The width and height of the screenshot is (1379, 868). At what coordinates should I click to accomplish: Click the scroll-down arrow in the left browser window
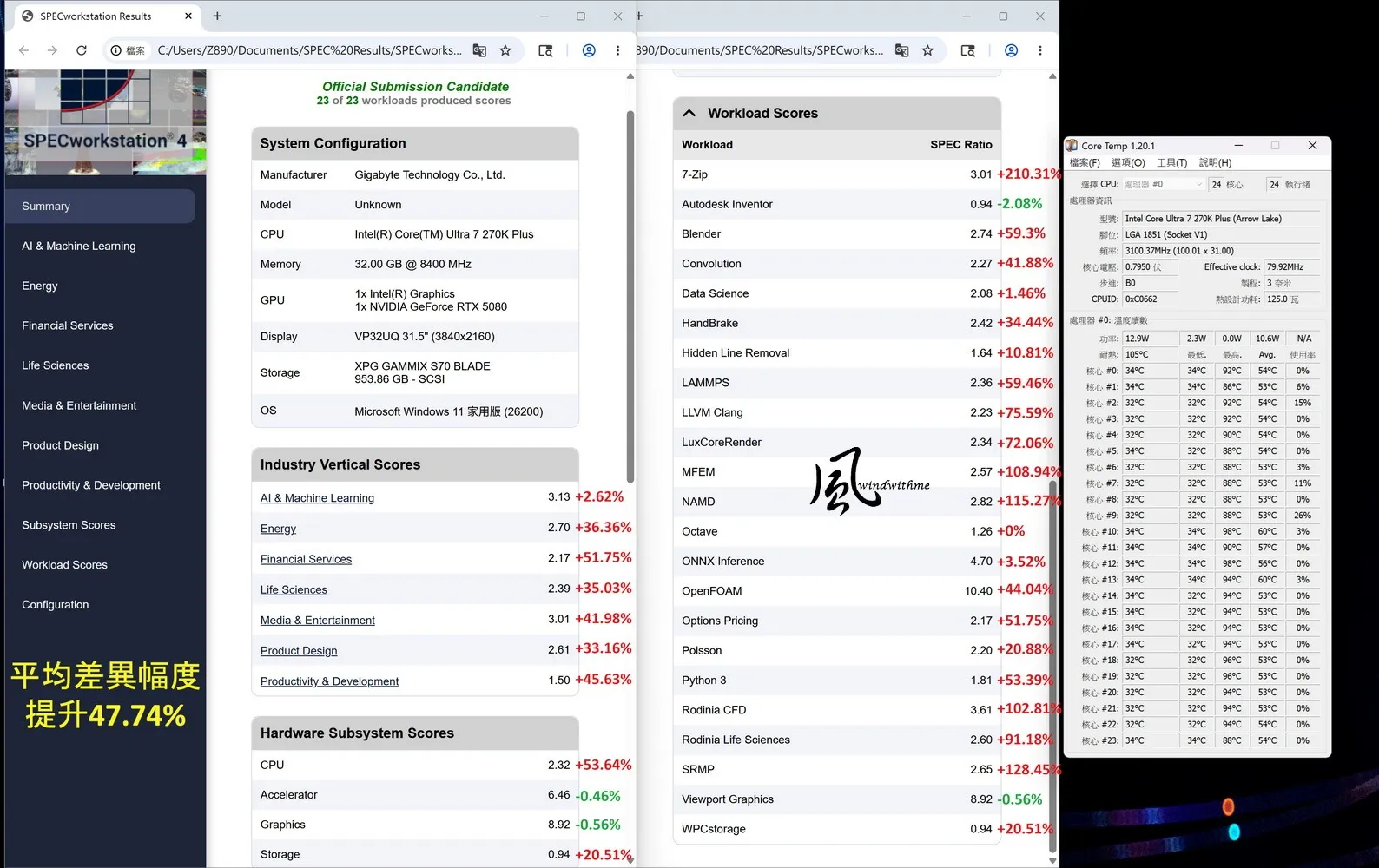tap(630, 860)
